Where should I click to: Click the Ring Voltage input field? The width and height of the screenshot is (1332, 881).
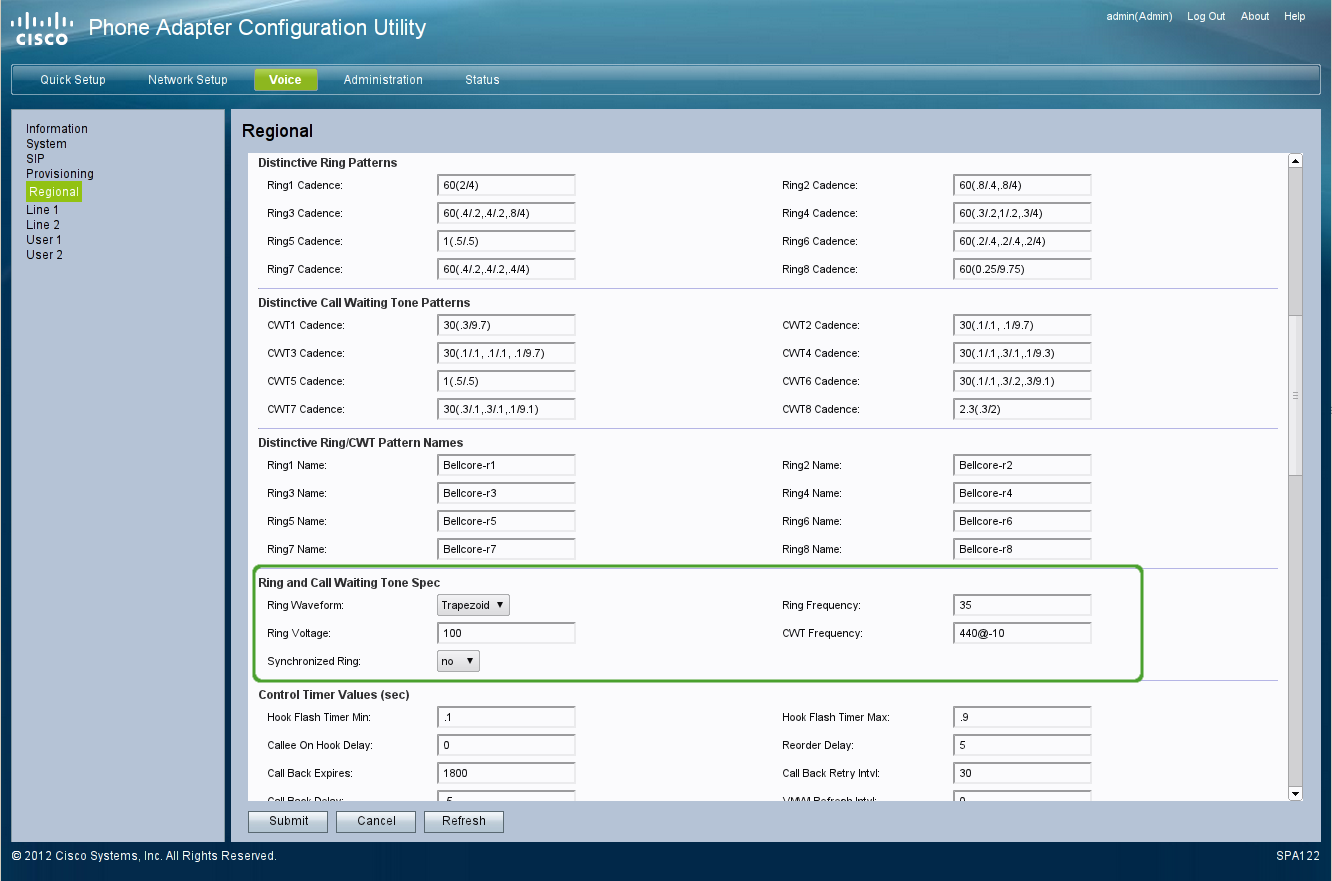point(506,633)
